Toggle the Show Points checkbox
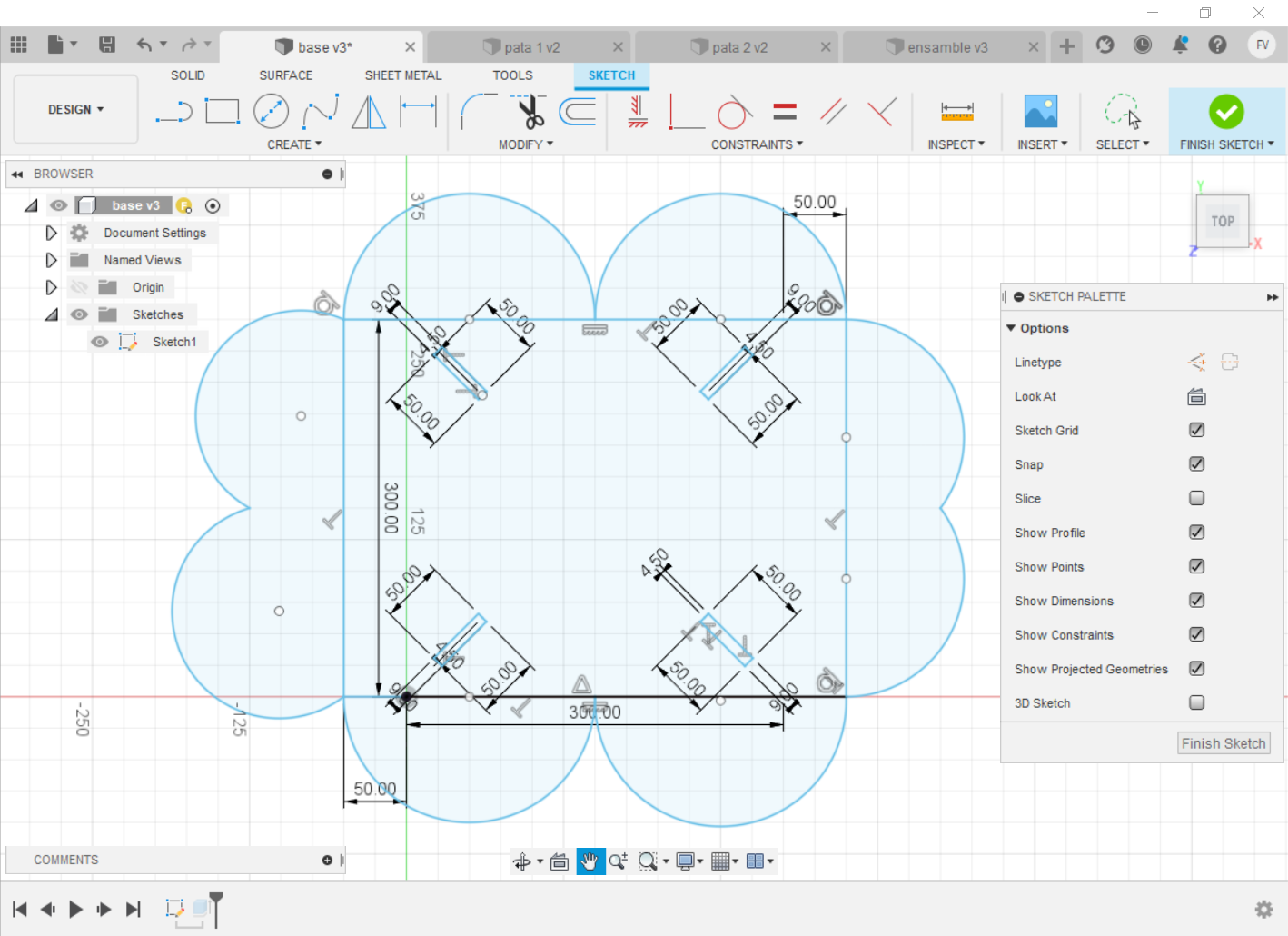Image resolution: width=1288 pixels, height=936 pixels. click(x=1197, y=566)
